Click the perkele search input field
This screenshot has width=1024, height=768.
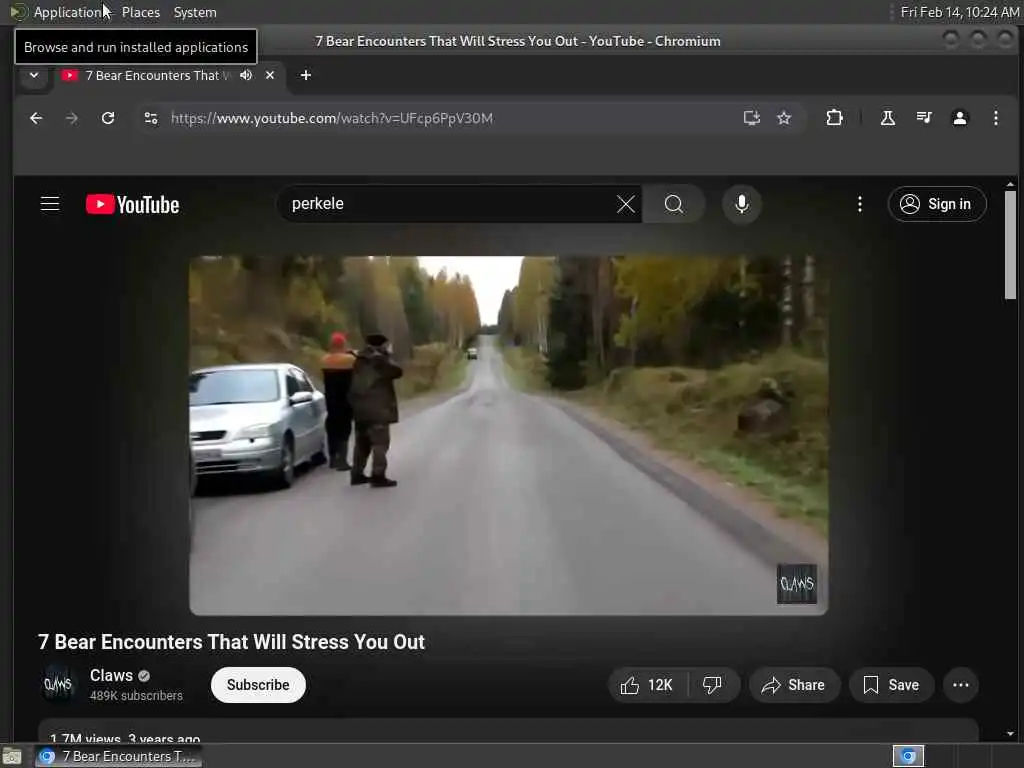[x=451, y=204]
